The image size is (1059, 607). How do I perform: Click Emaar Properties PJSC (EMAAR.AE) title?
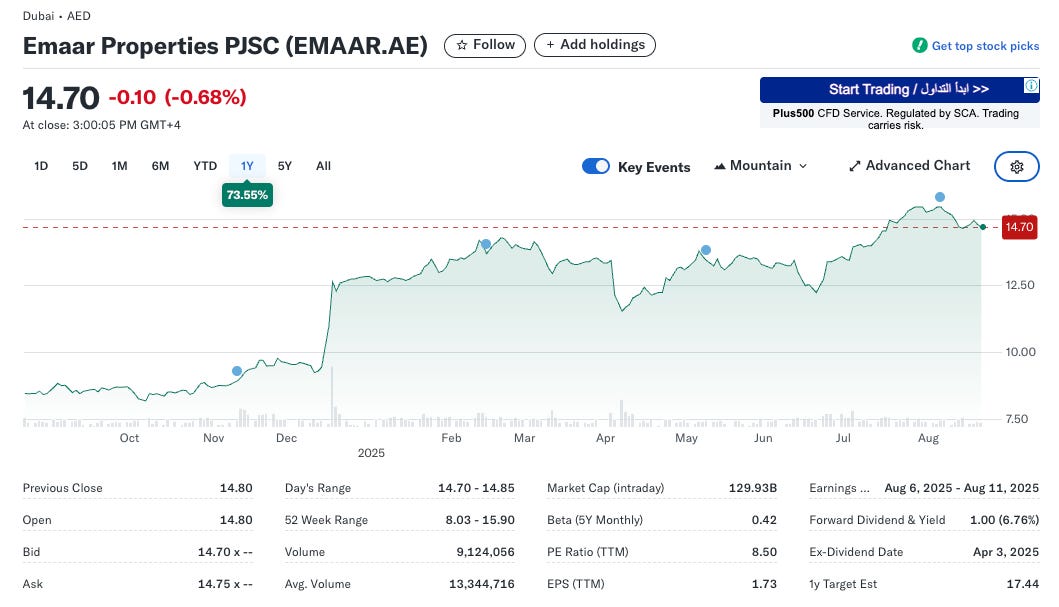225,46
